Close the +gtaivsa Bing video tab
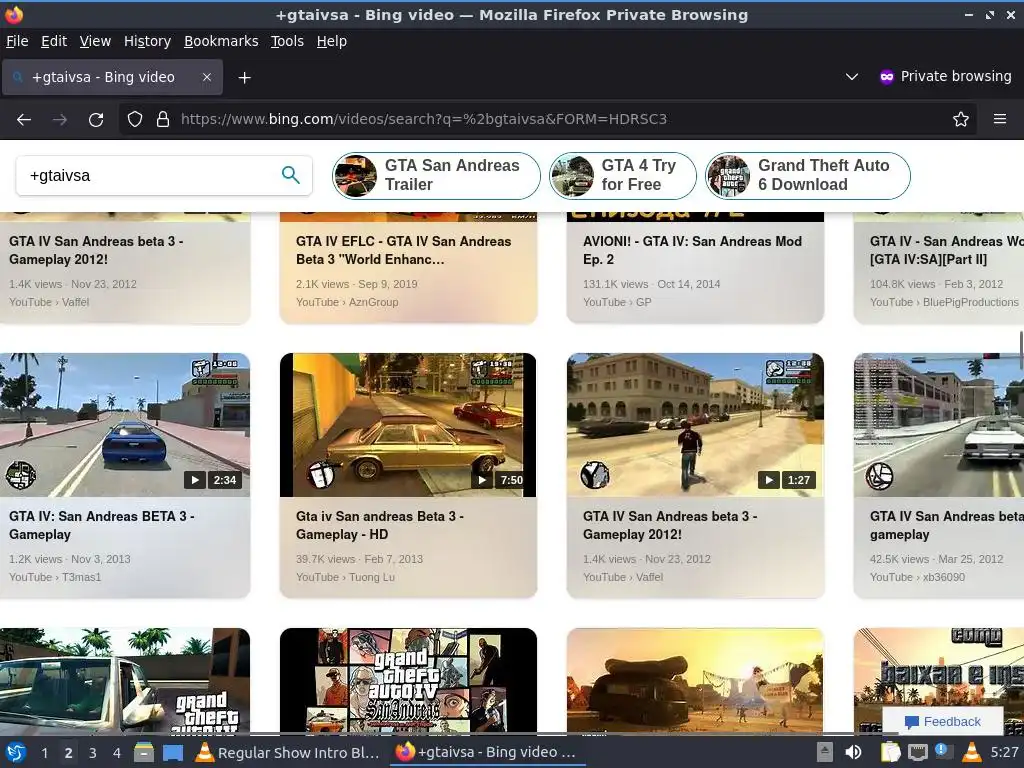Screen dimensions: 1024x768 (x=207, y=77)
